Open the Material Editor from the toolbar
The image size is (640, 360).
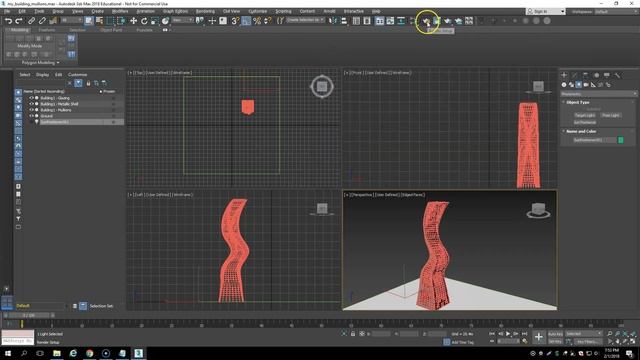(x=413, y=21)
